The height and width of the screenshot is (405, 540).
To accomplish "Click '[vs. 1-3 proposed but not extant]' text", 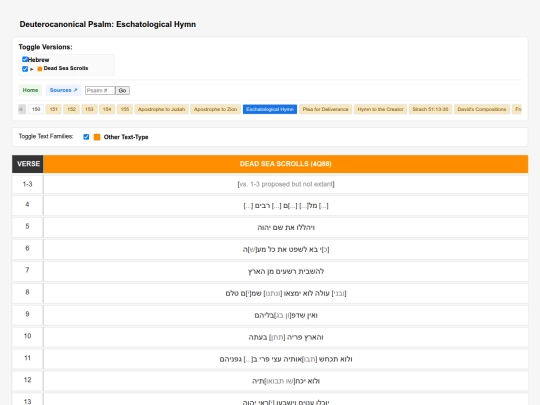I will pyautogui.click(x=286, y=184).
